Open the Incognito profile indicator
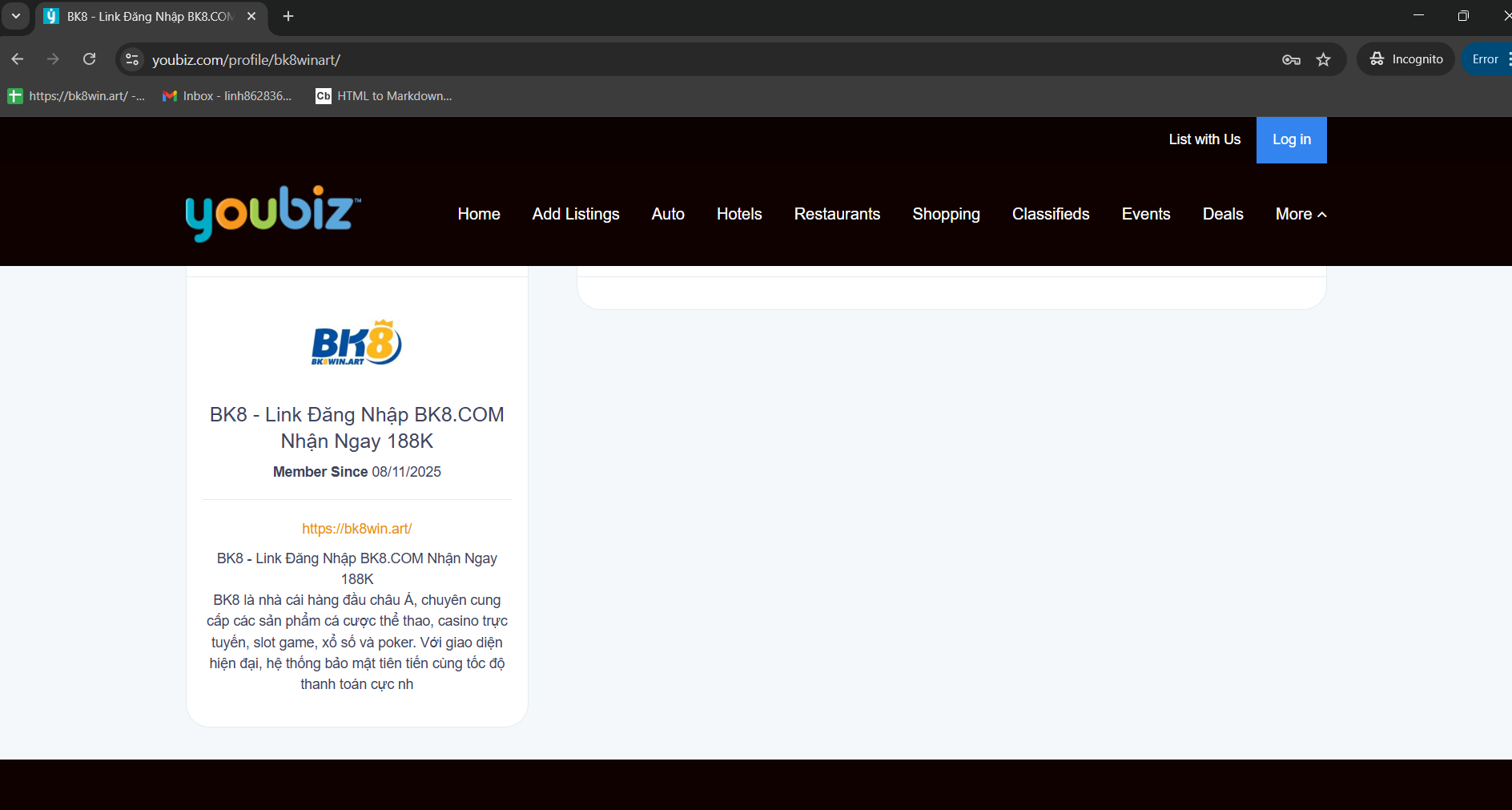Image resolution: width=1512 pixels, height=810 pixels. tap(1406, 59)
